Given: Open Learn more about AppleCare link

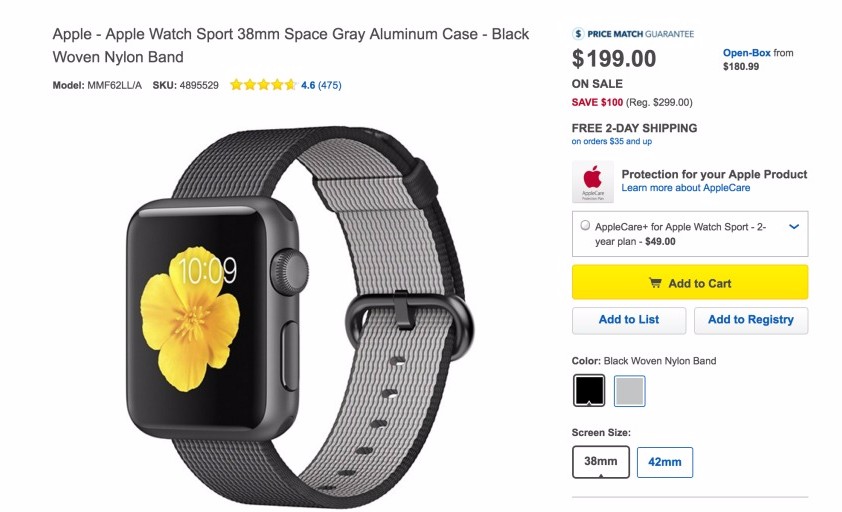Looking at the screenshot, I should coord(686,188).
